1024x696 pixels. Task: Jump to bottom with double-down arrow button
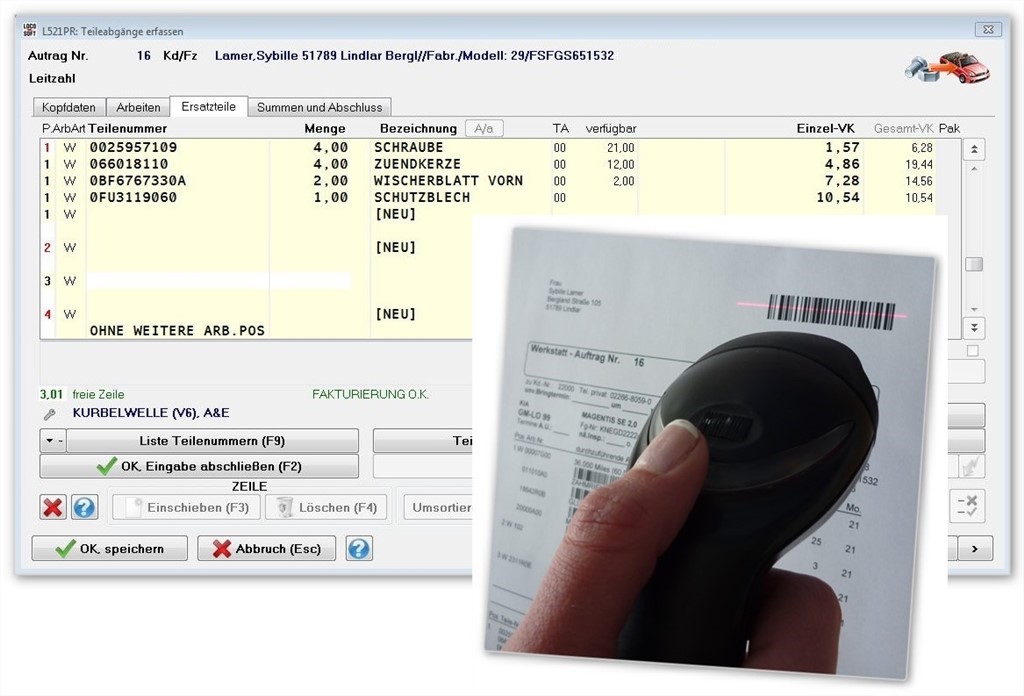click(973, 327)
